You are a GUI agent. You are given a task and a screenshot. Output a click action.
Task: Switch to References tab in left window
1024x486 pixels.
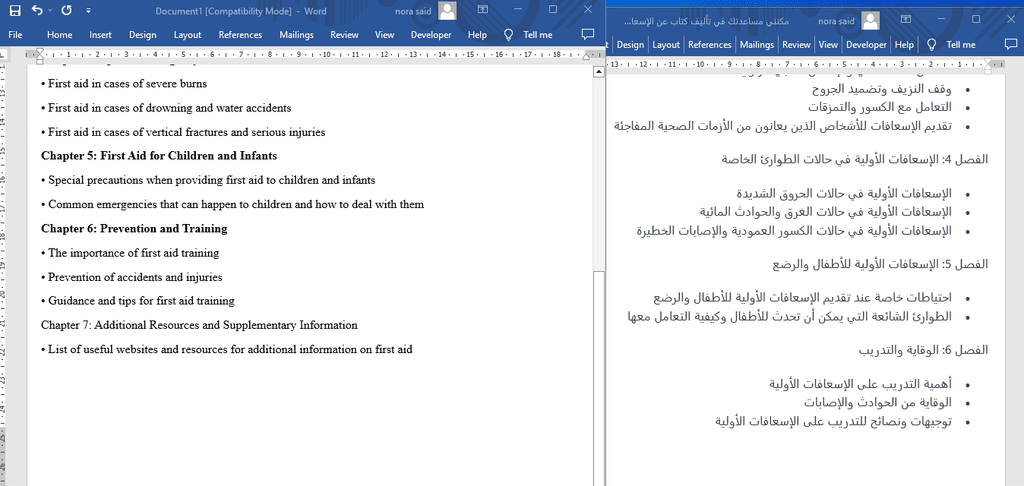[240, 35]
